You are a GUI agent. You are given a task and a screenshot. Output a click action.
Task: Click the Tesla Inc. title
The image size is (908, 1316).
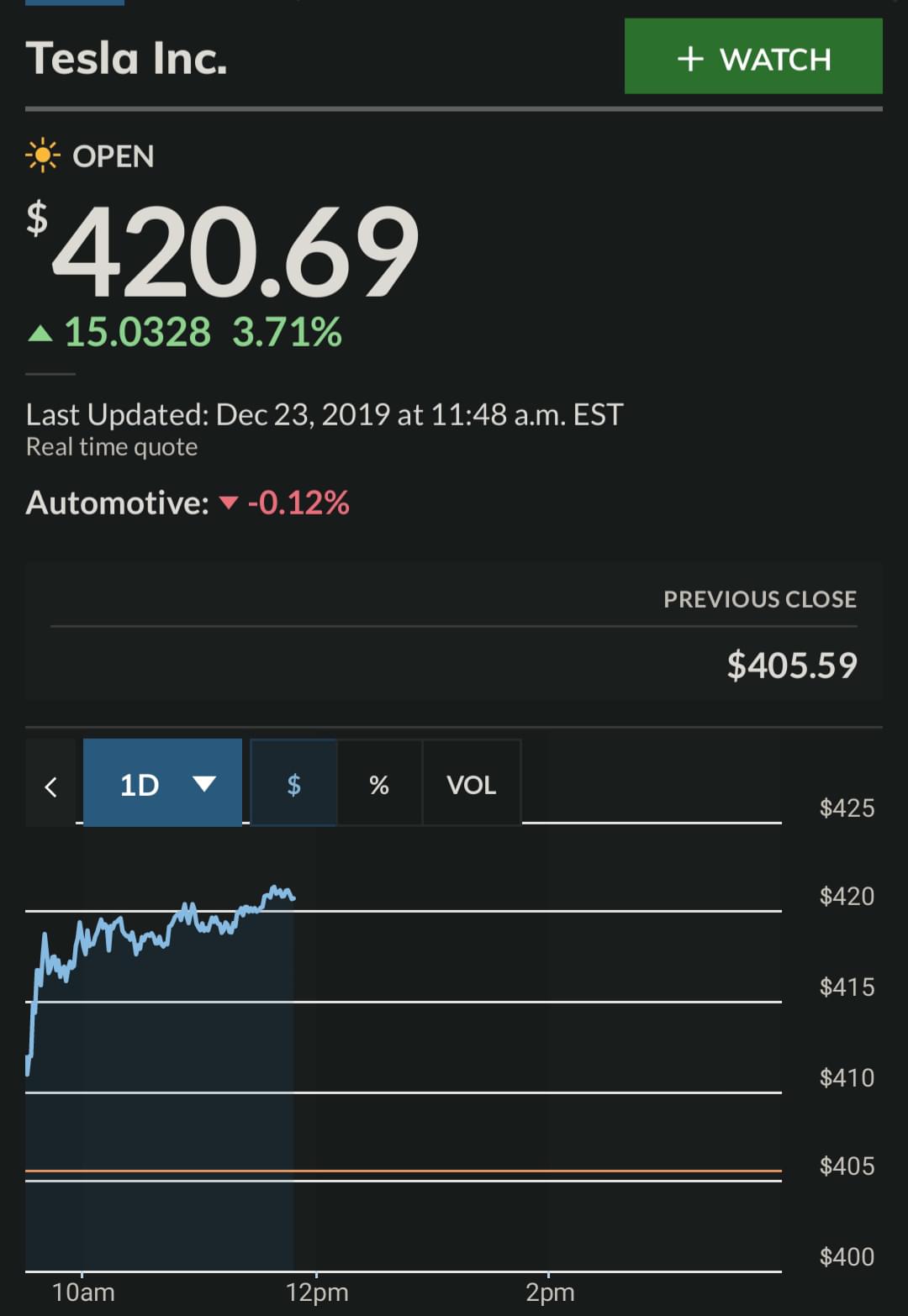127,59
